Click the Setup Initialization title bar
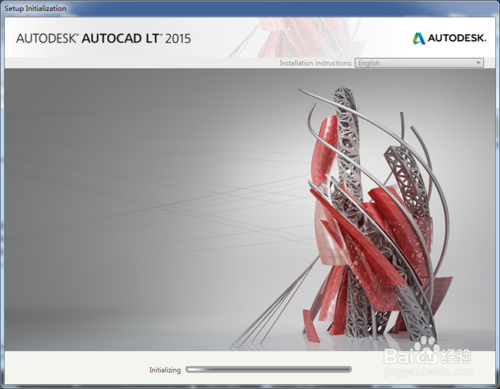500x389 pixels. click(250, 8)
